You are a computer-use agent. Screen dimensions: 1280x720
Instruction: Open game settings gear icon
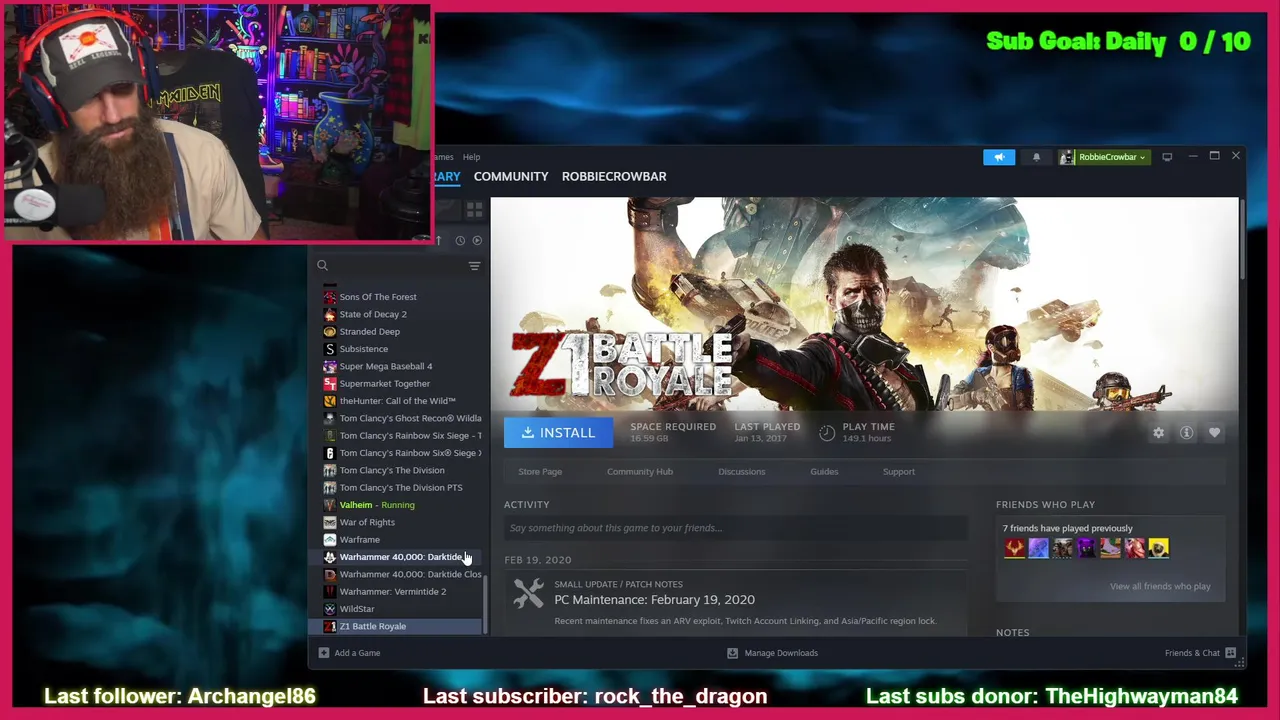coord(1158,433)
